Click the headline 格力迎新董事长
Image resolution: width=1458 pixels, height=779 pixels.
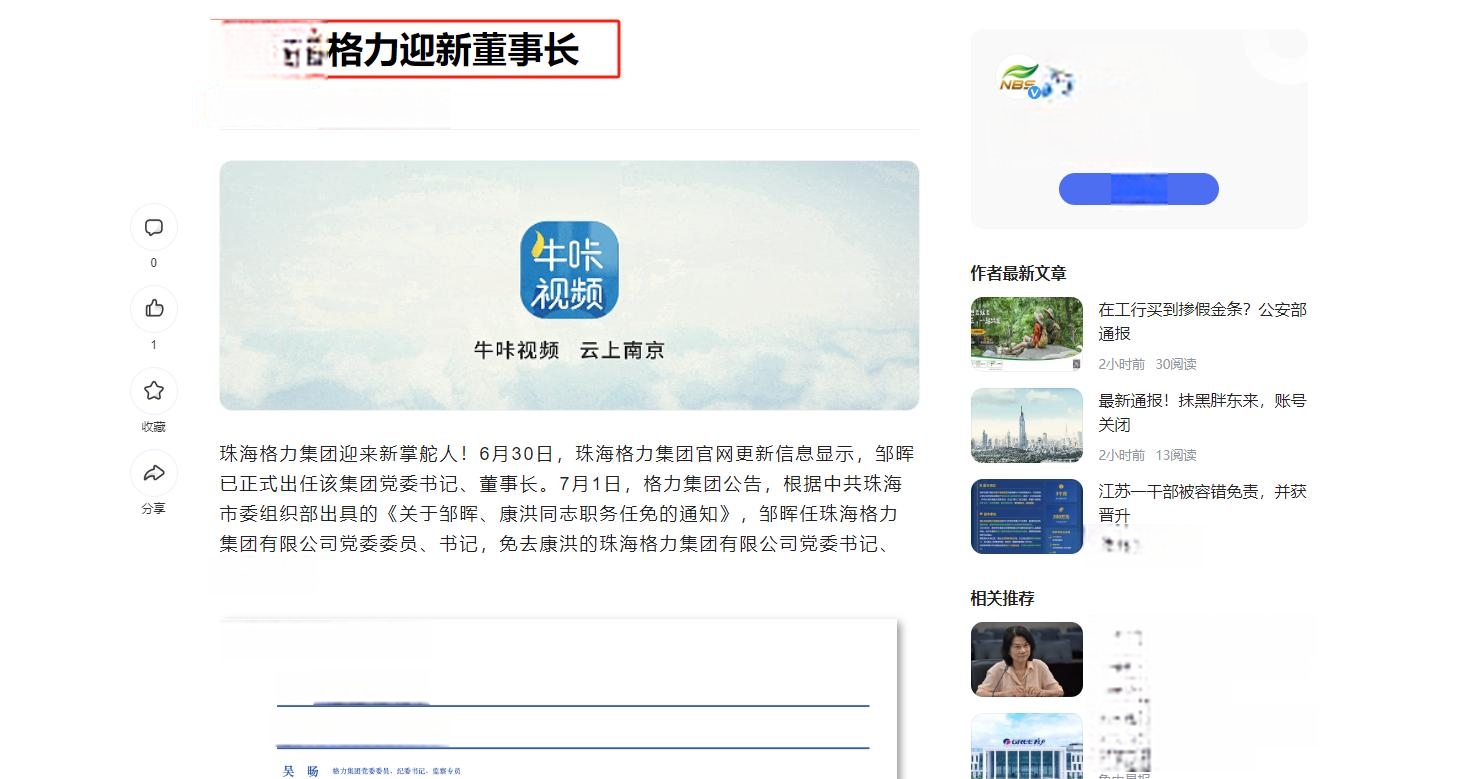tap(453, 49)
